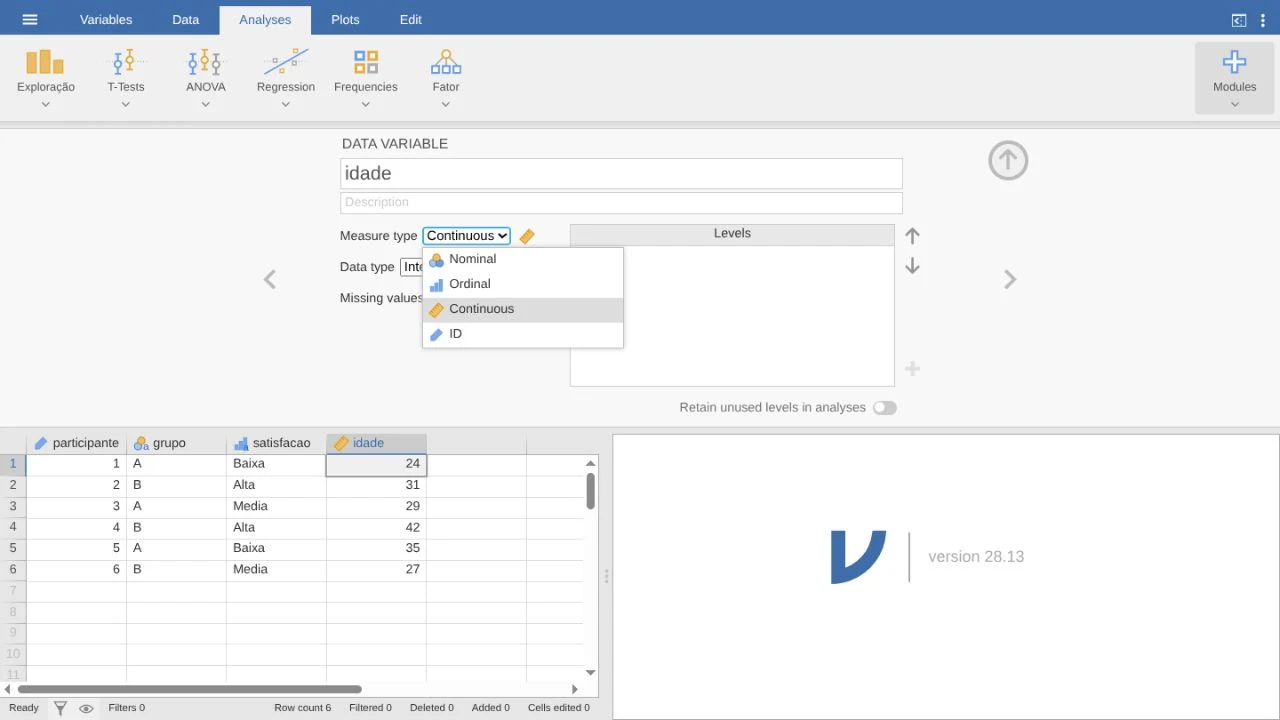This screenshot has height=720, width=1280.
Task: Click the variable name field containing idade
Action: [621, 173]
